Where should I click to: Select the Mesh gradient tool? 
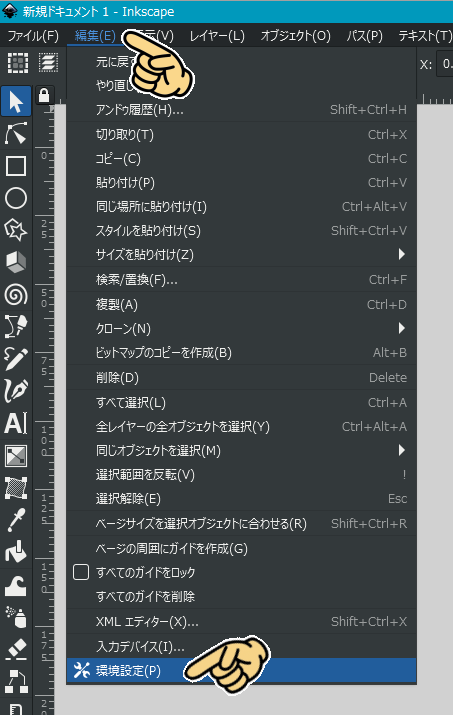[16, 488]
